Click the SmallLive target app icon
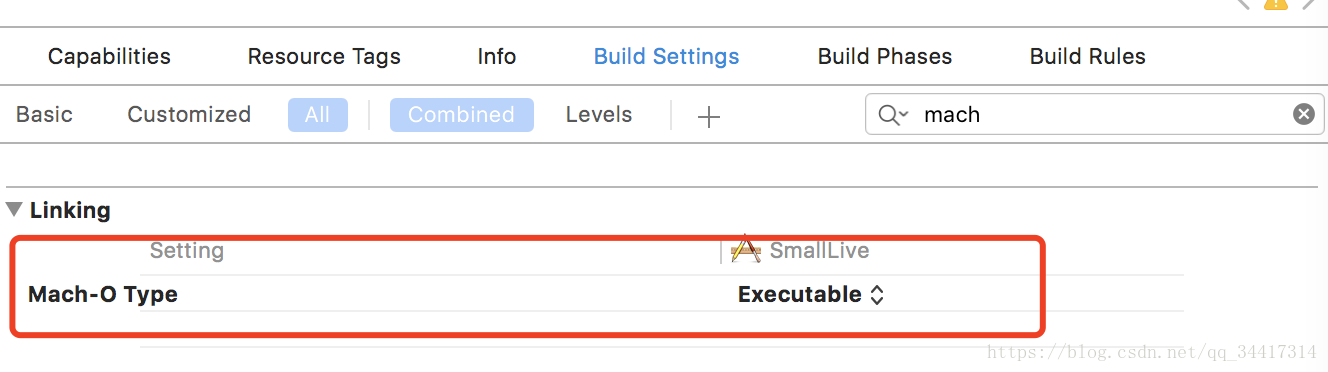 [746, 250]
